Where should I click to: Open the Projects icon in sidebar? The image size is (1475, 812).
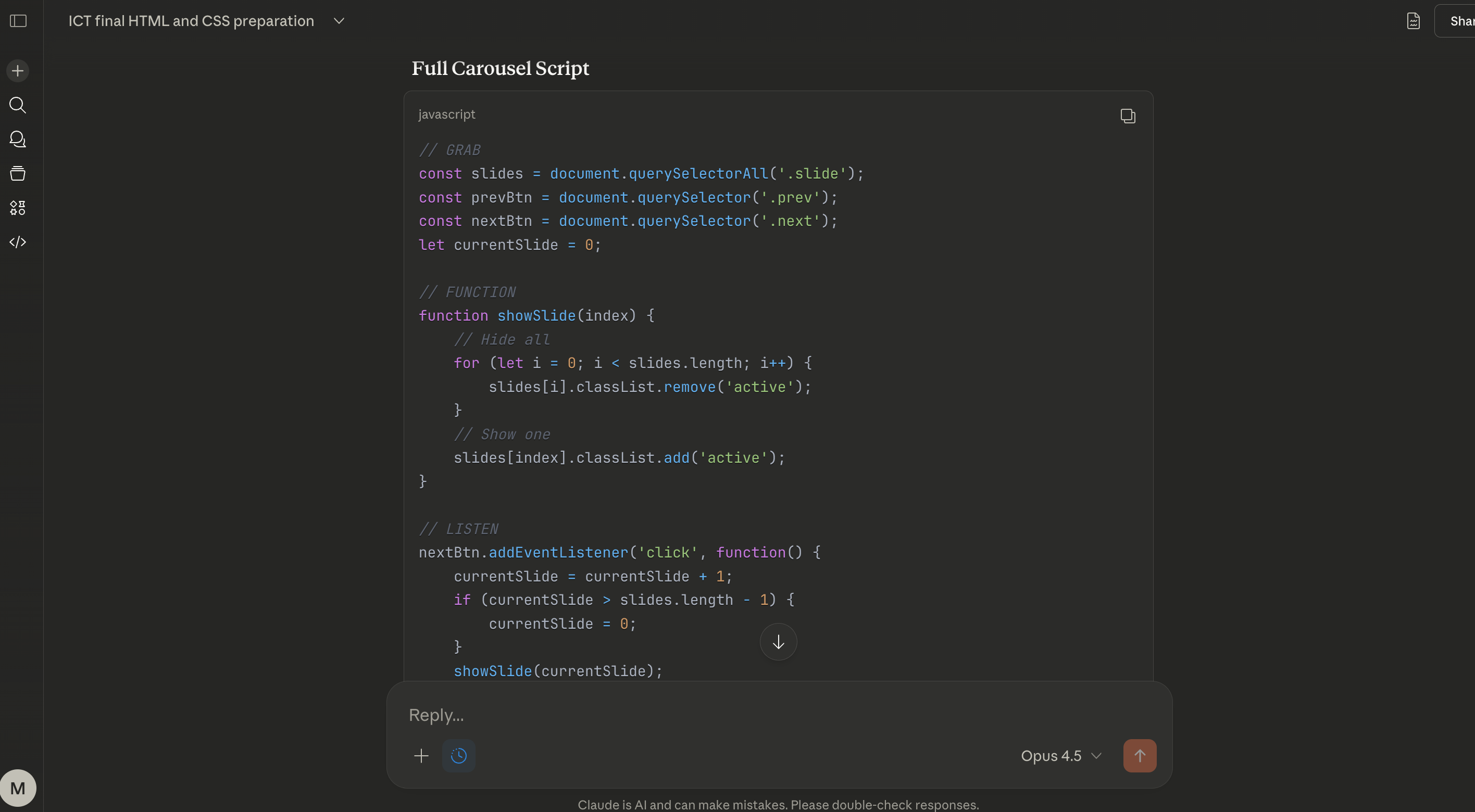click(x=18, y=173)
